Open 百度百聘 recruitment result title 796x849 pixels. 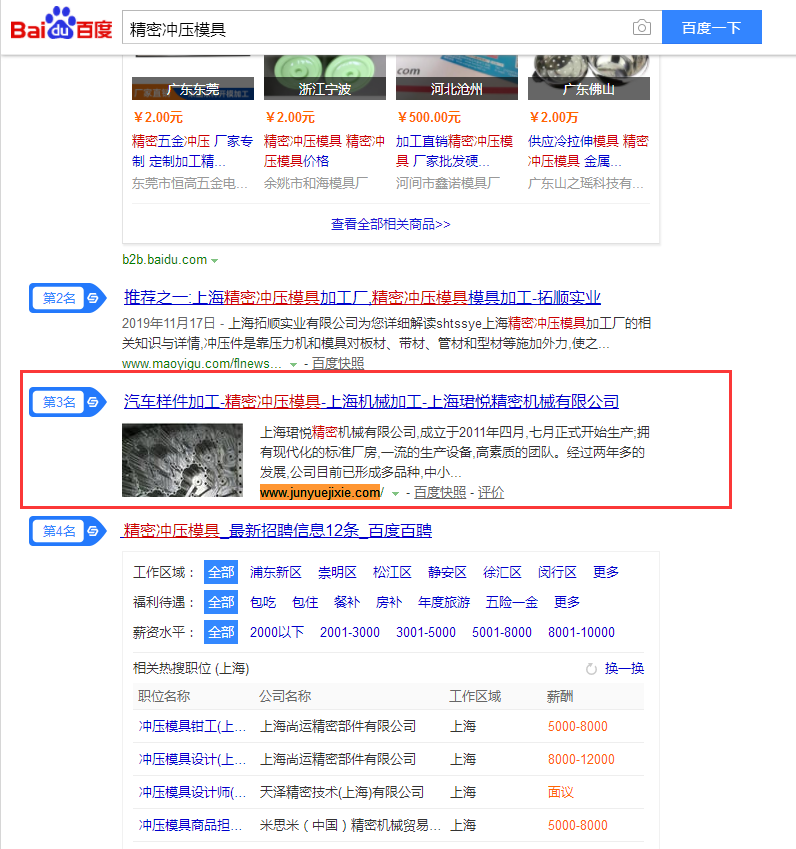pos(277,530)
